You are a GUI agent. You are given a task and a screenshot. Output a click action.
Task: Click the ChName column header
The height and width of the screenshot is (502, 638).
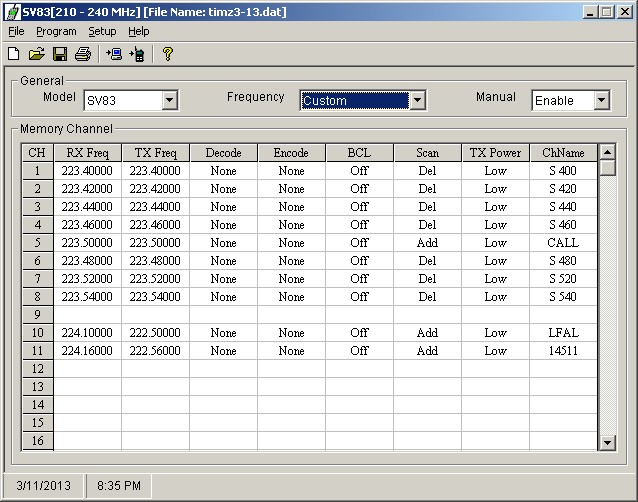pyautogui.click(x=562, y=153)
